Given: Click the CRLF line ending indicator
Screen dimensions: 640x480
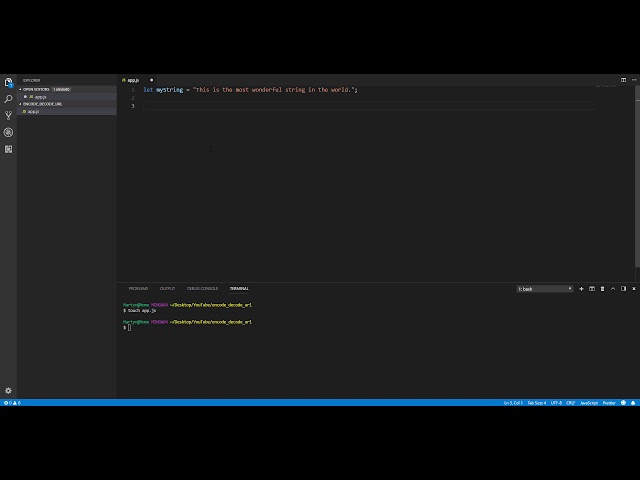Looking at the screenshot, I should 571,403.
